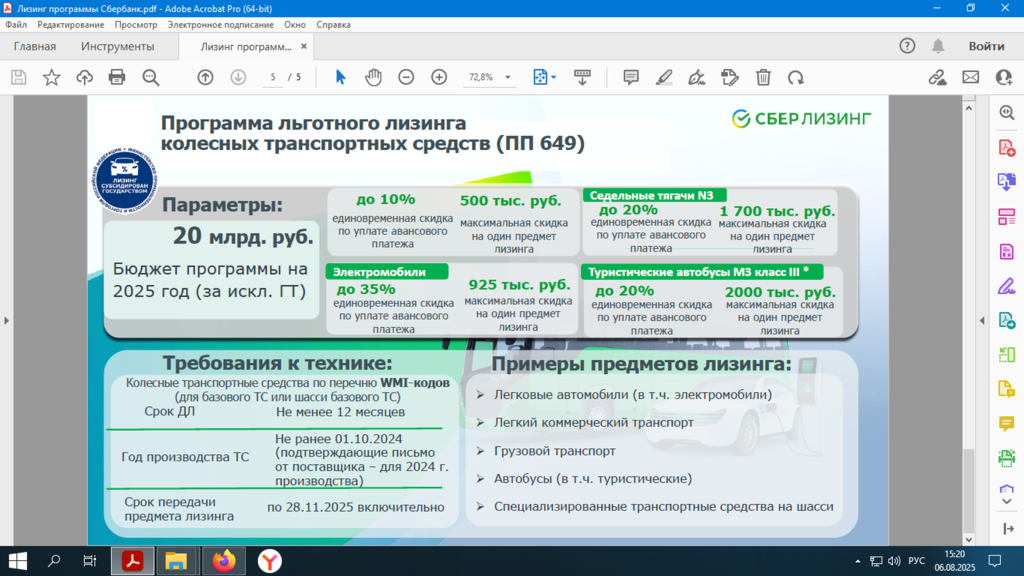1024x576 pixels.
Task: Click the Save file icon
Action: coord(18,77)
